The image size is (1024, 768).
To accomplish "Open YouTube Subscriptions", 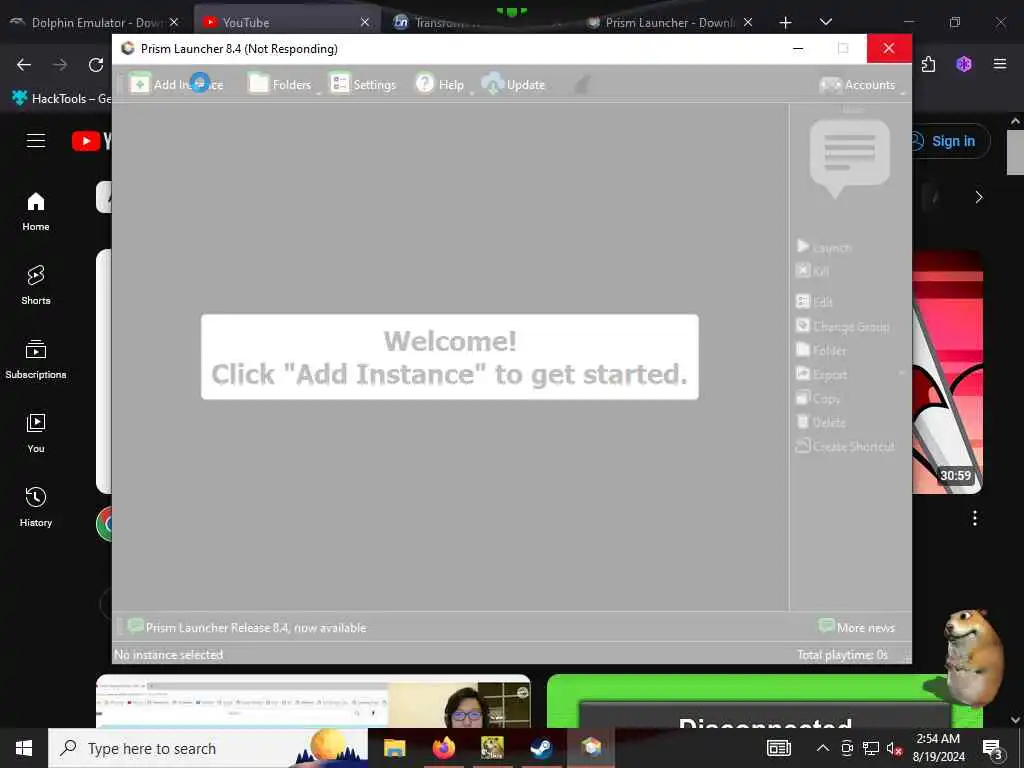I will [x=36, y=359].
